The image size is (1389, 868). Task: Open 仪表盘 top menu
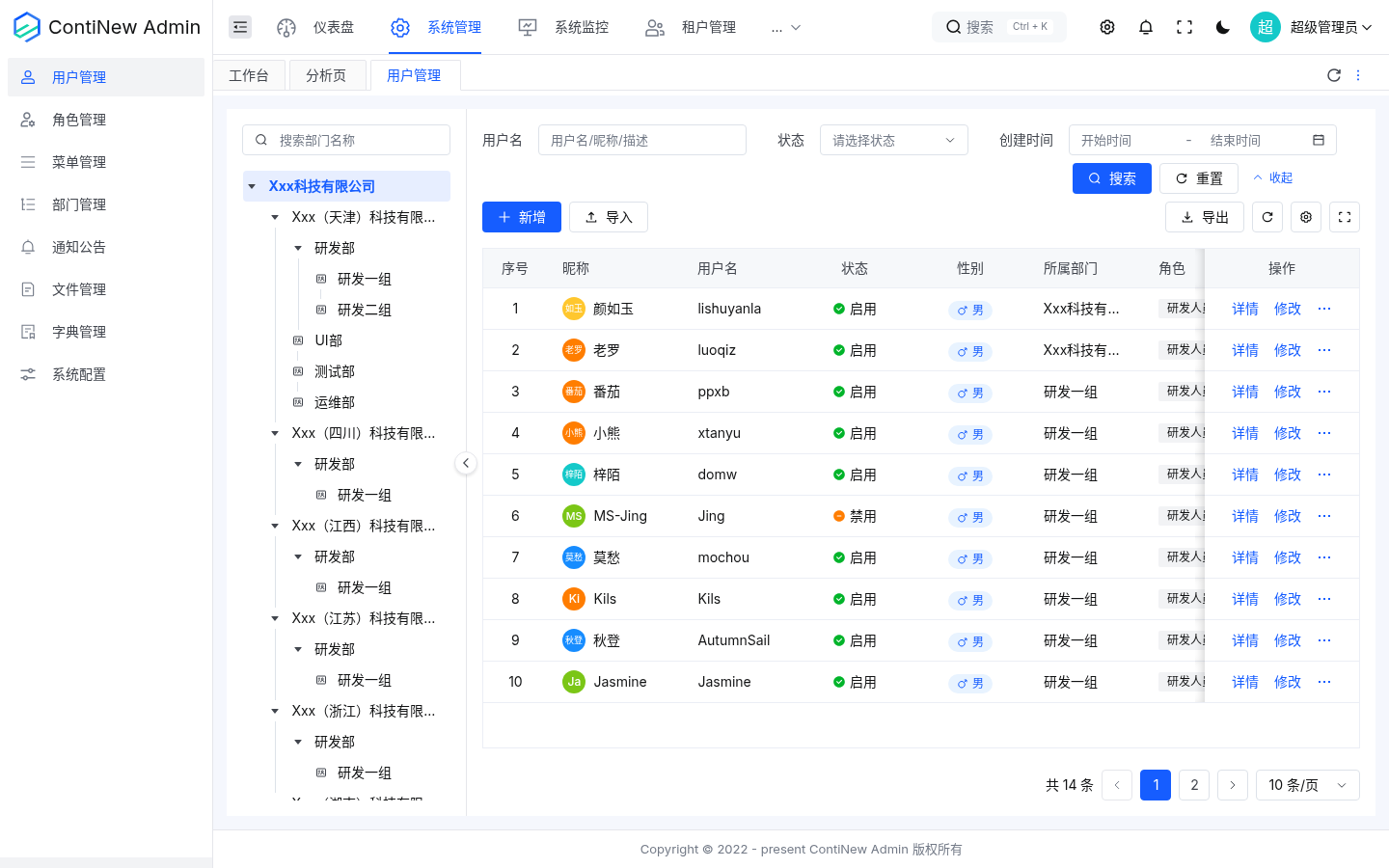click(315, 27)
